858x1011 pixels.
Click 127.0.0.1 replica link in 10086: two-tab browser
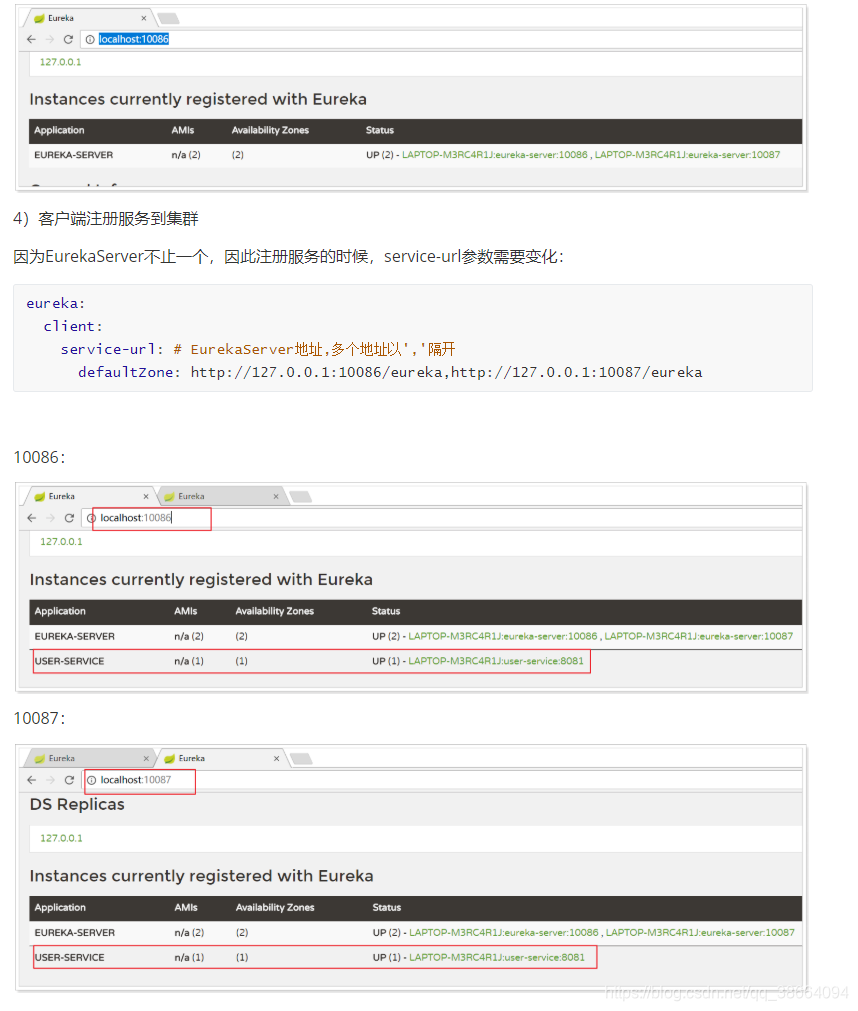pyautogui.click(x=61, y=542)
